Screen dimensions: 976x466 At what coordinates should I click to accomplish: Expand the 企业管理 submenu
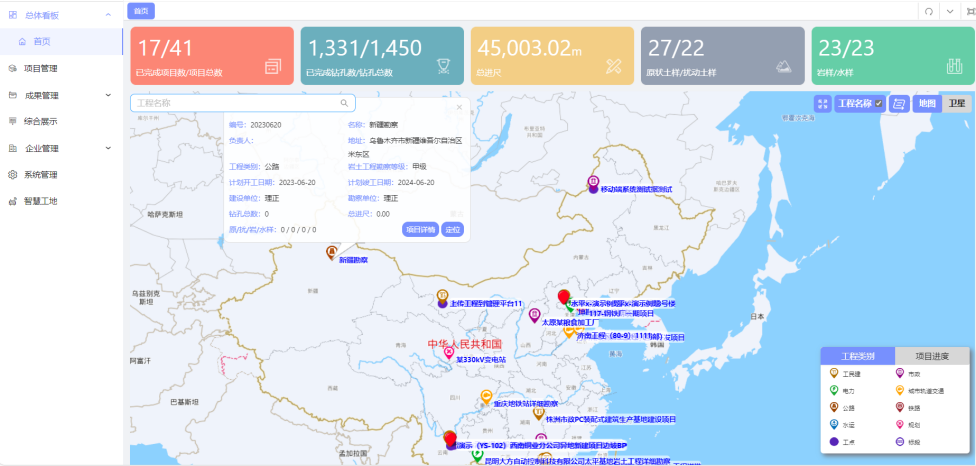[108, 148]
